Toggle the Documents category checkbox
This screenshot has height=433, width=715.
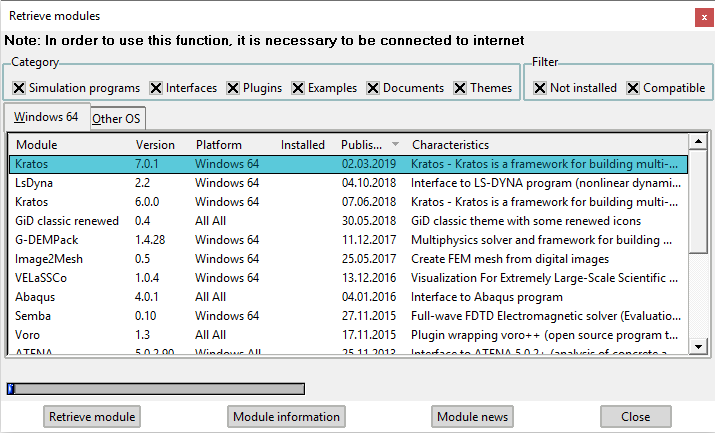[373, 88]
